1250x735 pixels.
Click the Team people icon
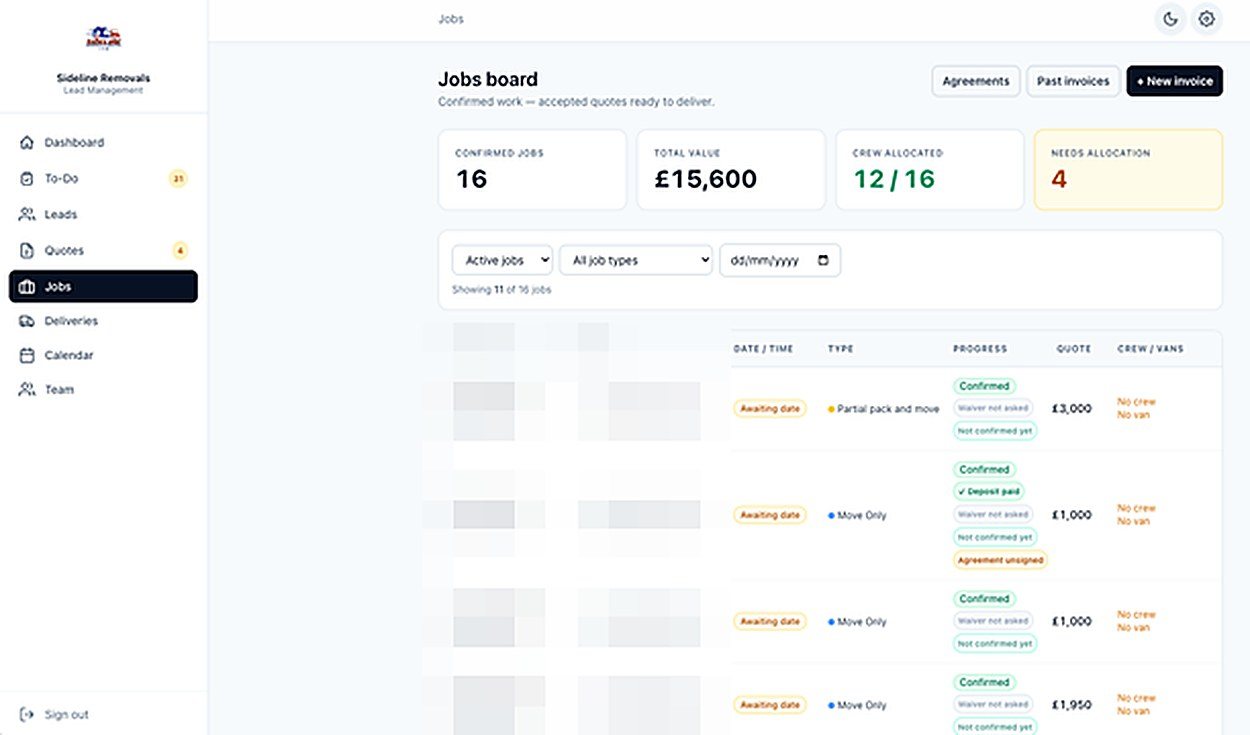pos(27,390)
